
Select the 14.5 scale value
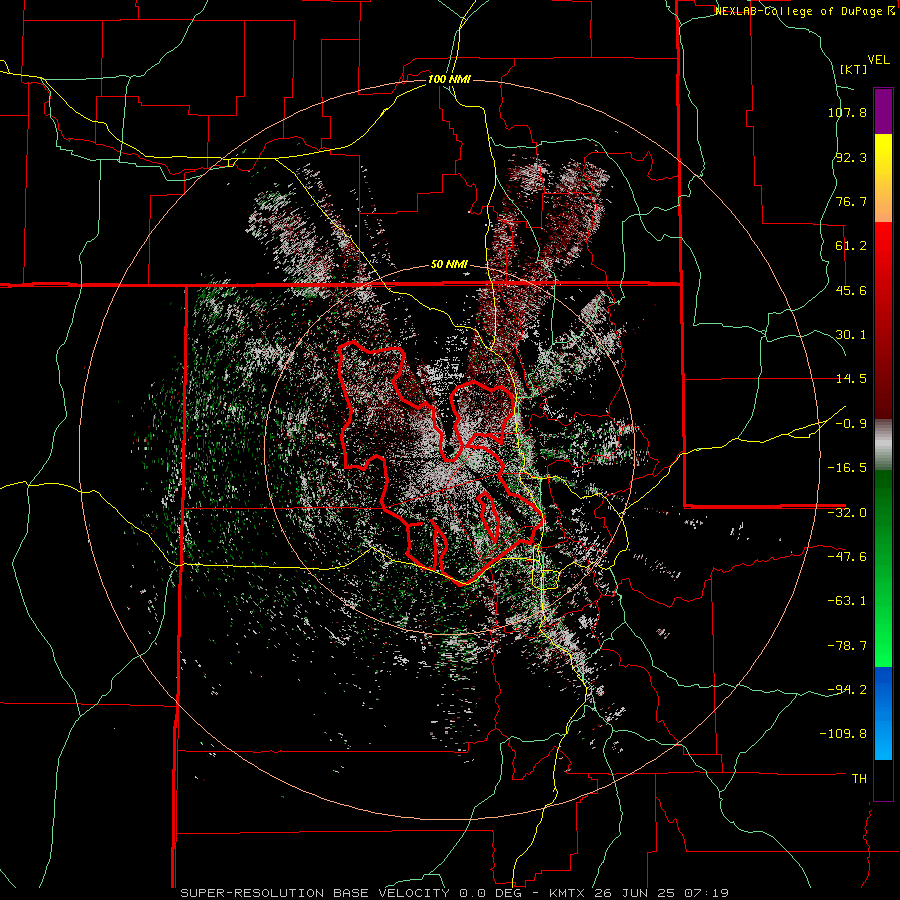(851, 379)
